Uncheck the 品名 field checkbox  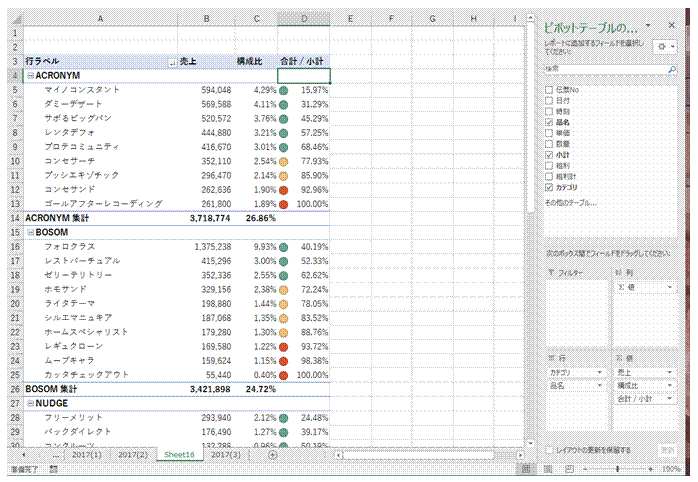549,122
